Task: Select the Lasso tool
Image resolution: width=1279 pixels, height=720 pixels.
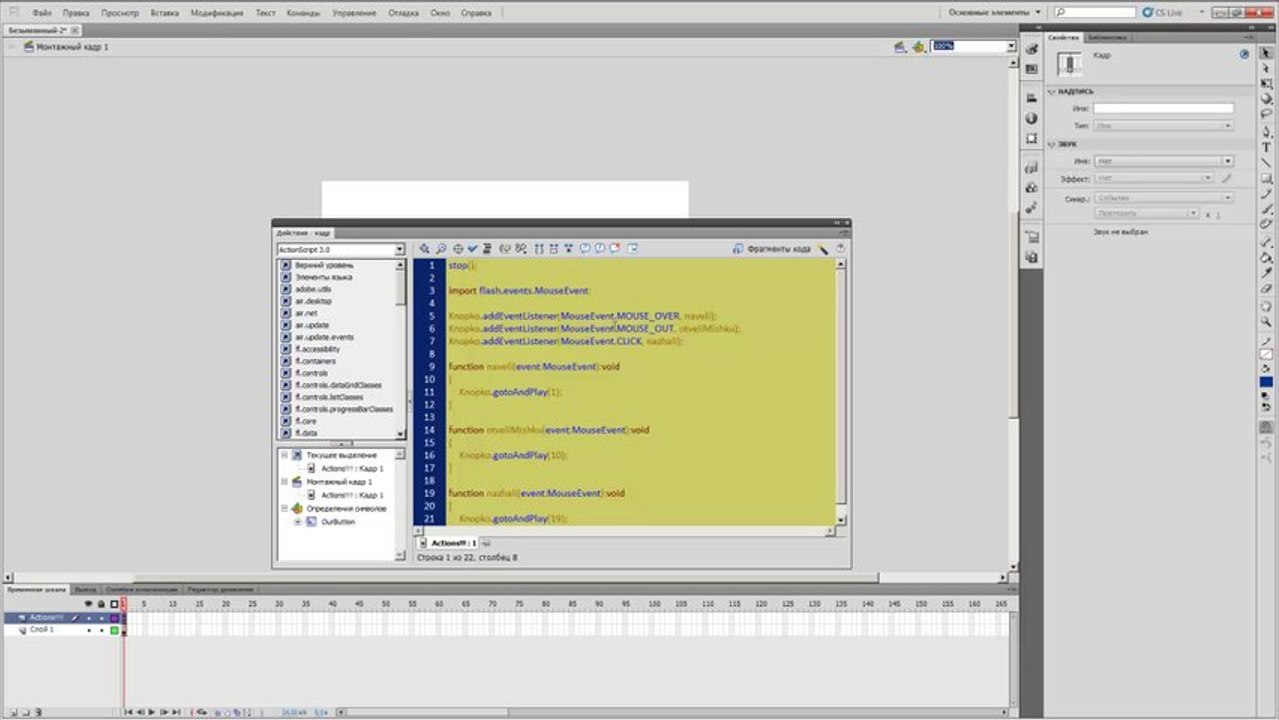Action: [1266, 114]
